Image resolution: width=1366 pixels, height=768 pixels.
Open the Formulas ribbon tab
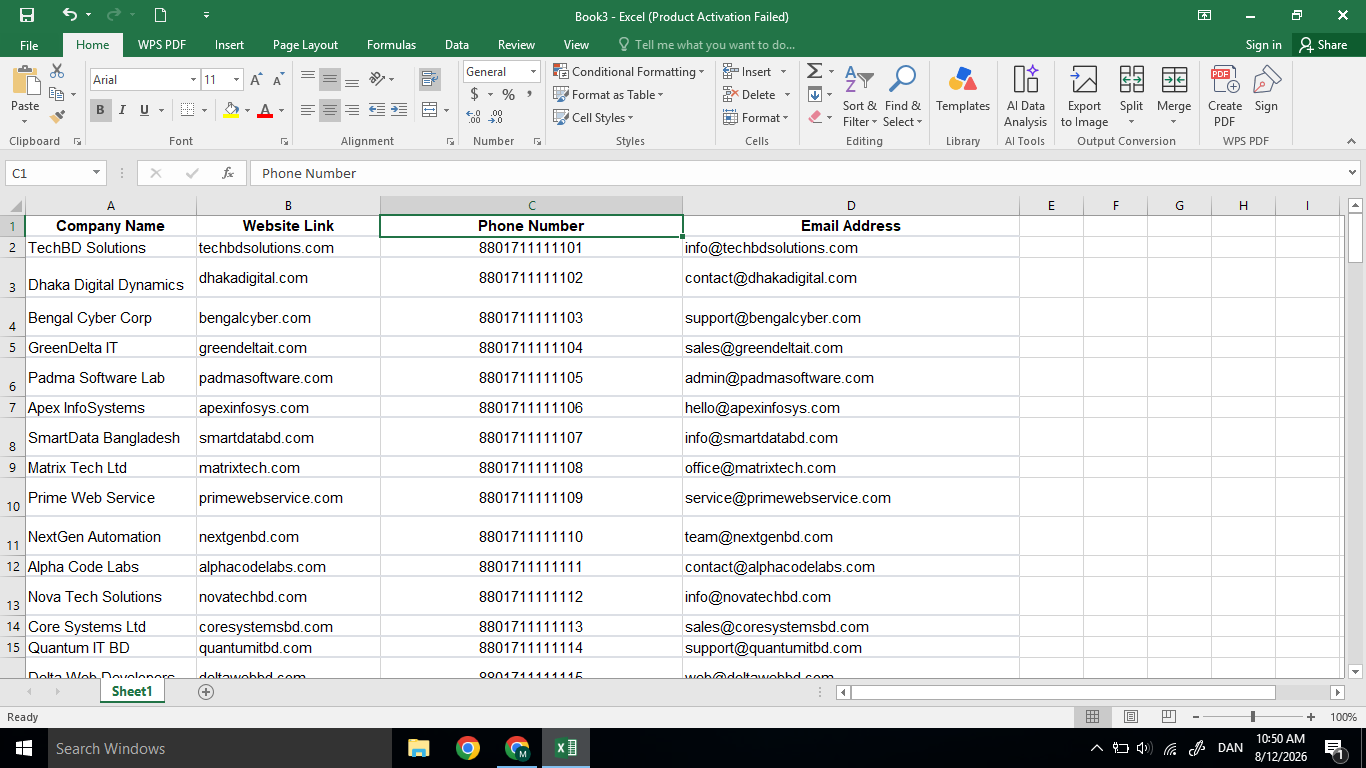tap(391, 45)
